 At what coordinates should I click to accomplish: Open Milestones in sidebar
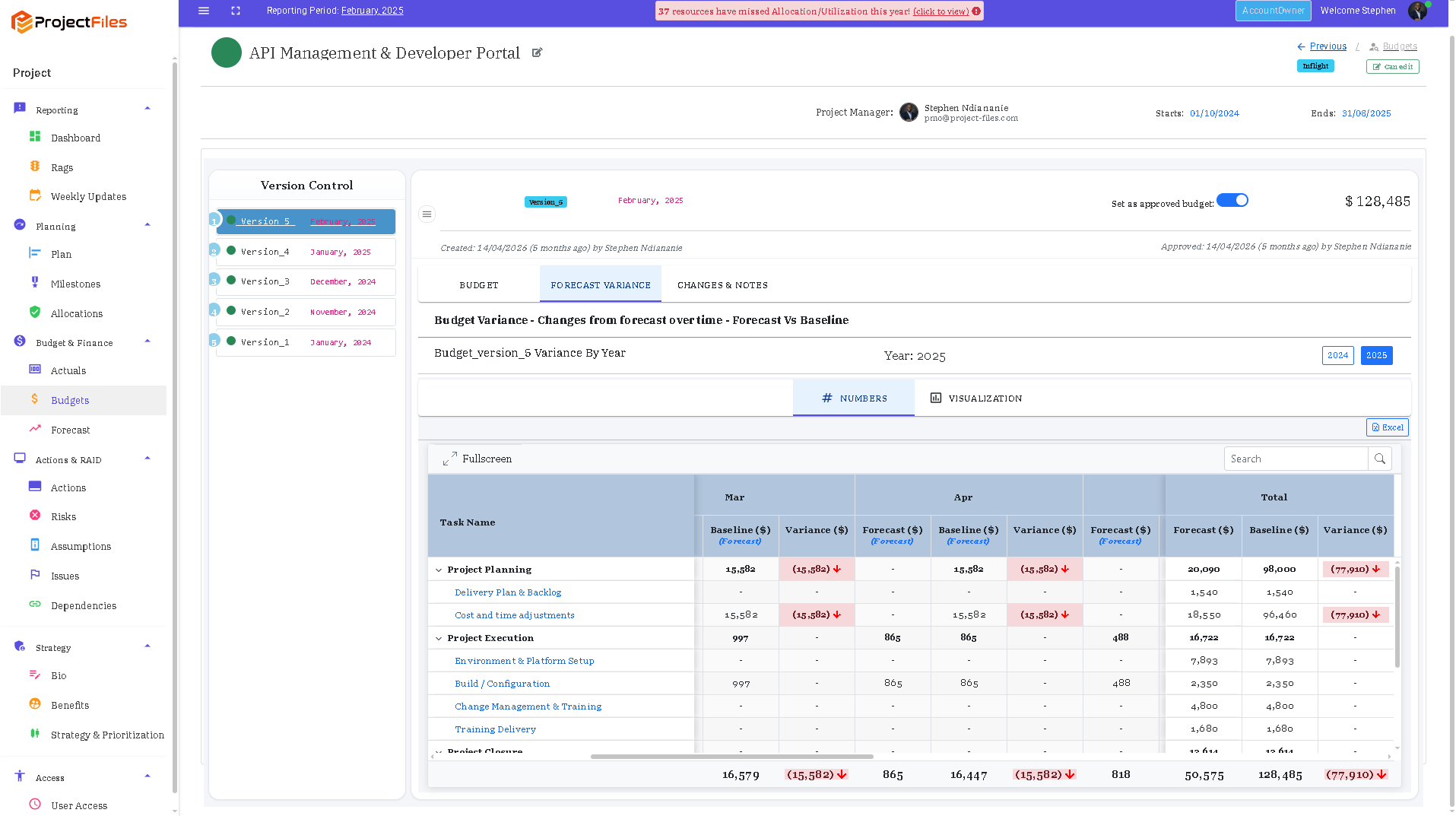click(x=75, y=284)
